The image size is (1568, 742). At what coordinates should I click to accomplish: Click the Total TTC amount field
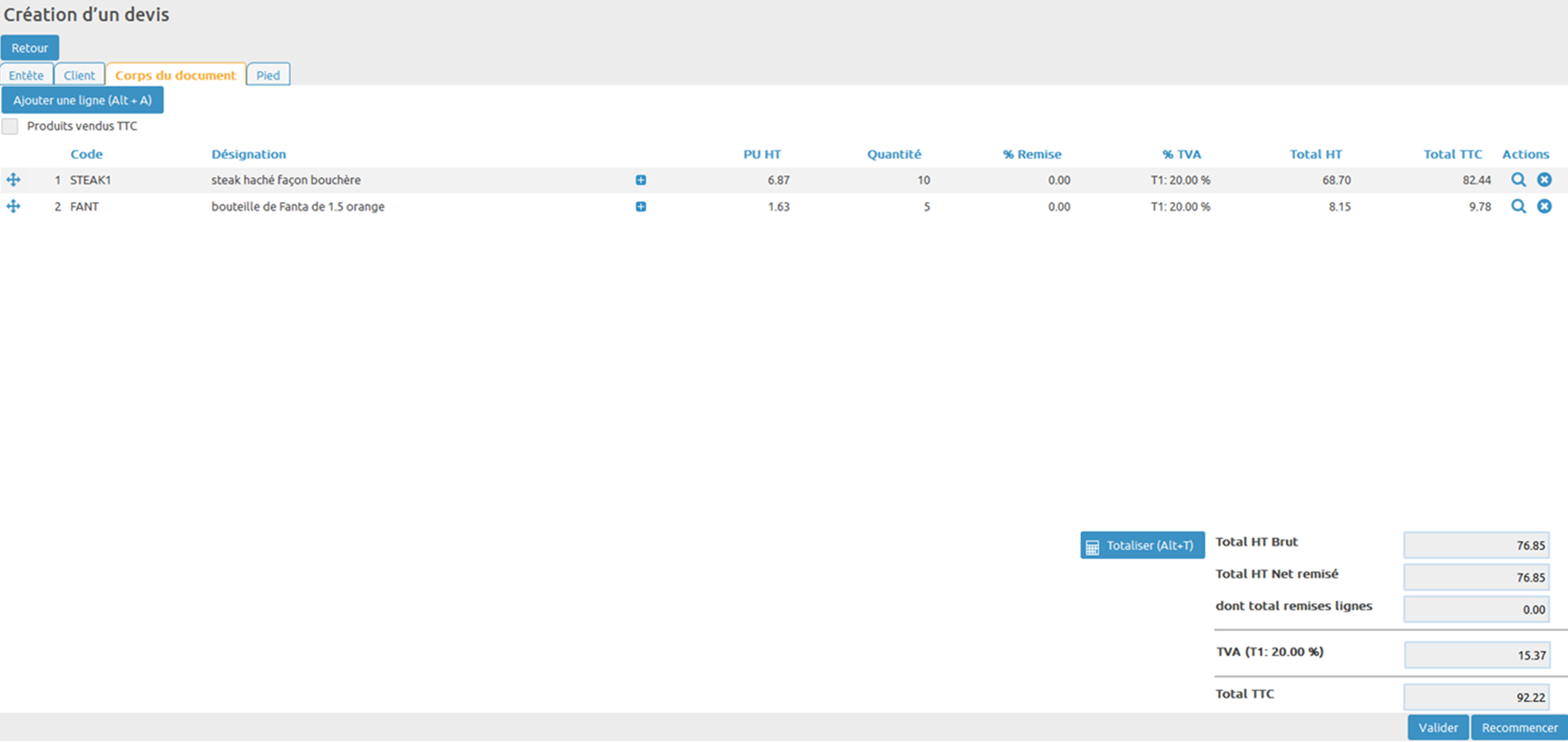click(x=1475, y=698)
